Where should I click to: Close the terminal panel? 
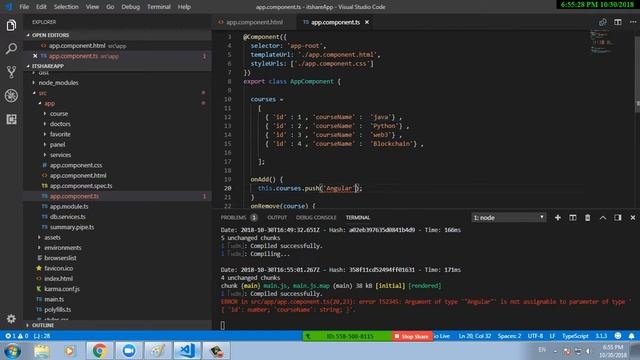tap(633, 218)
